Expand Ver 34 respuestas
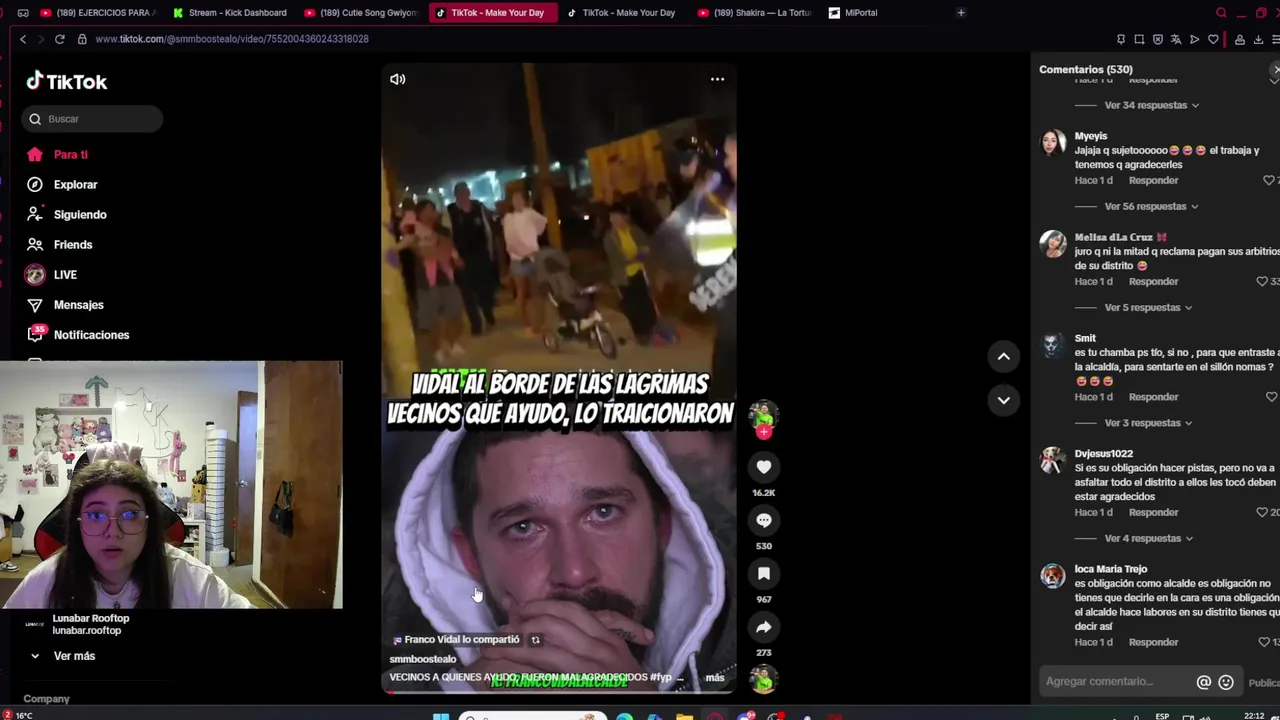The image size is (1280, 720). [x=1151, y=105]
